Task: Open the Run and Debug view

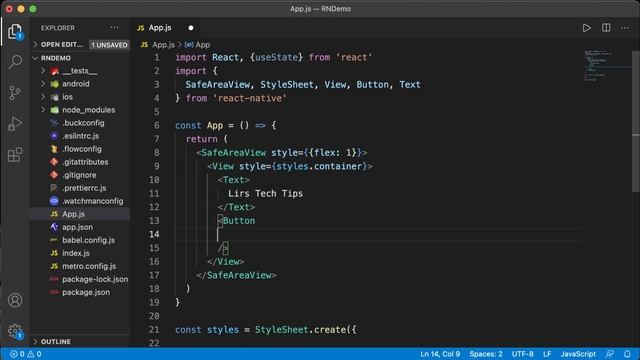Action: [x=15, y=124]
